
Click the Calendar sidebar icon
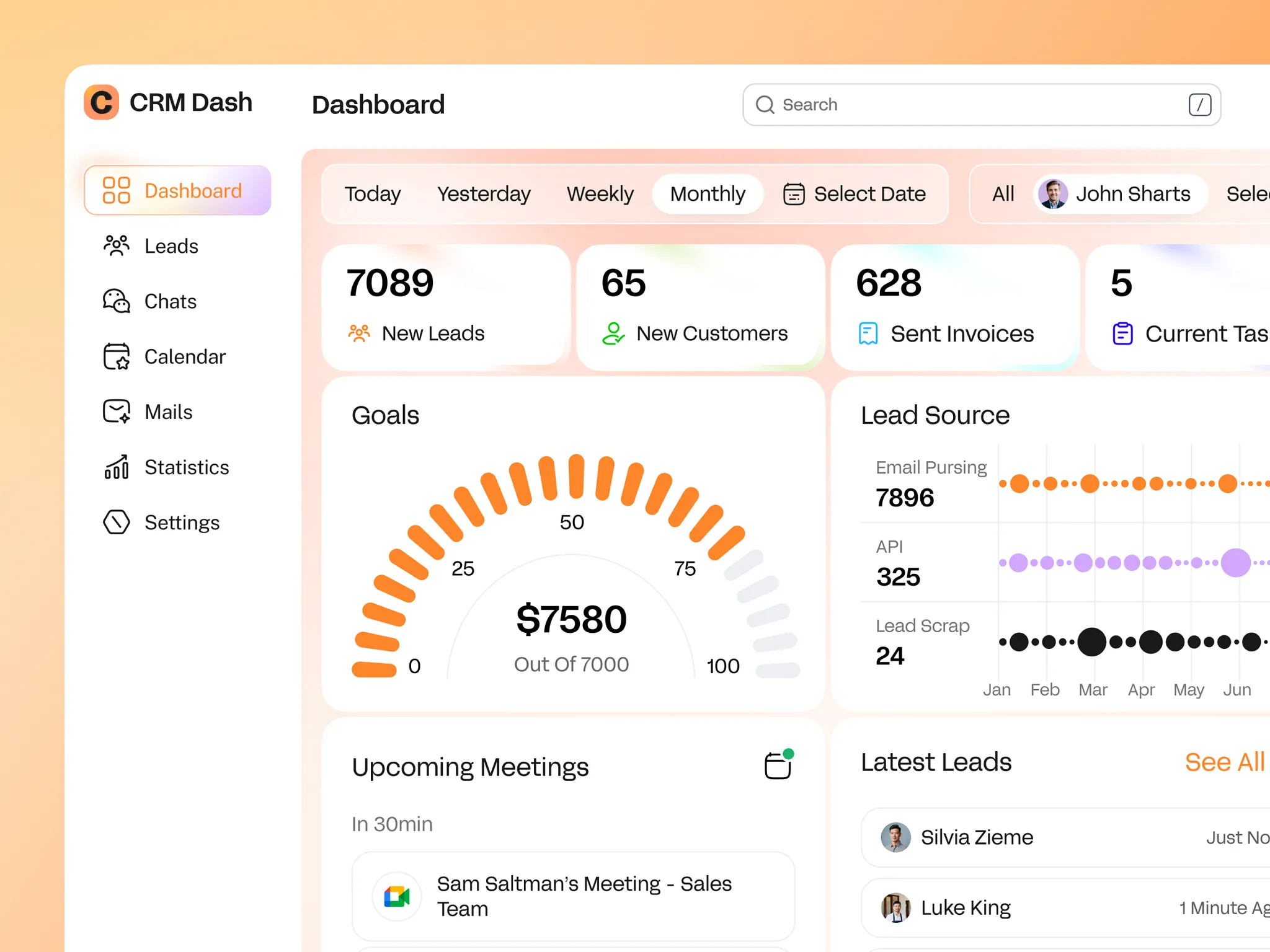click(117, 356)
